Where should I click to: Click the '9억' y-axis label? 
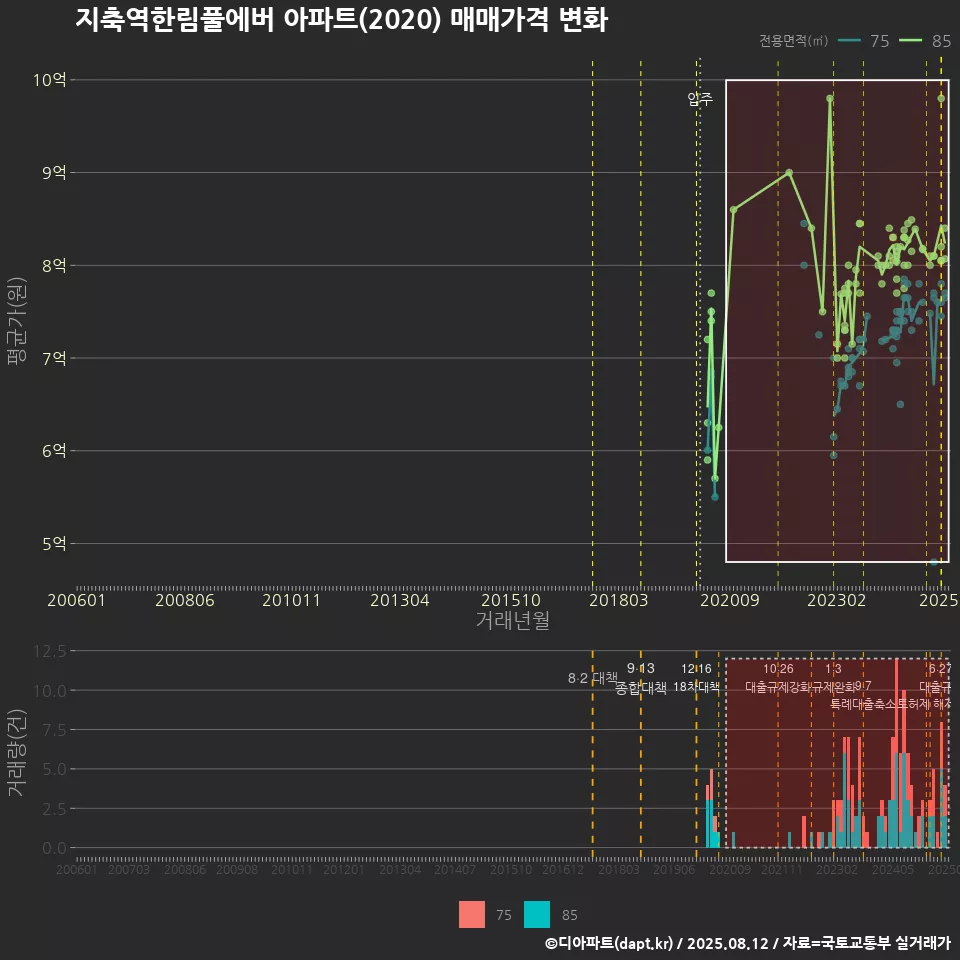click(54, 173)
